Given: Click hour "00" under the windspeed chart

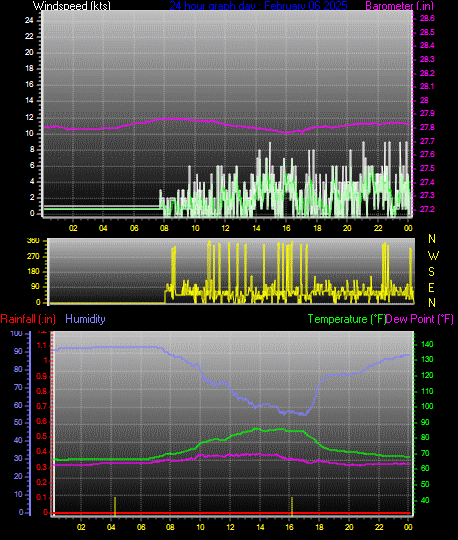Looking at the screenshot, I should pyautogui.click(x=408, y=228).
